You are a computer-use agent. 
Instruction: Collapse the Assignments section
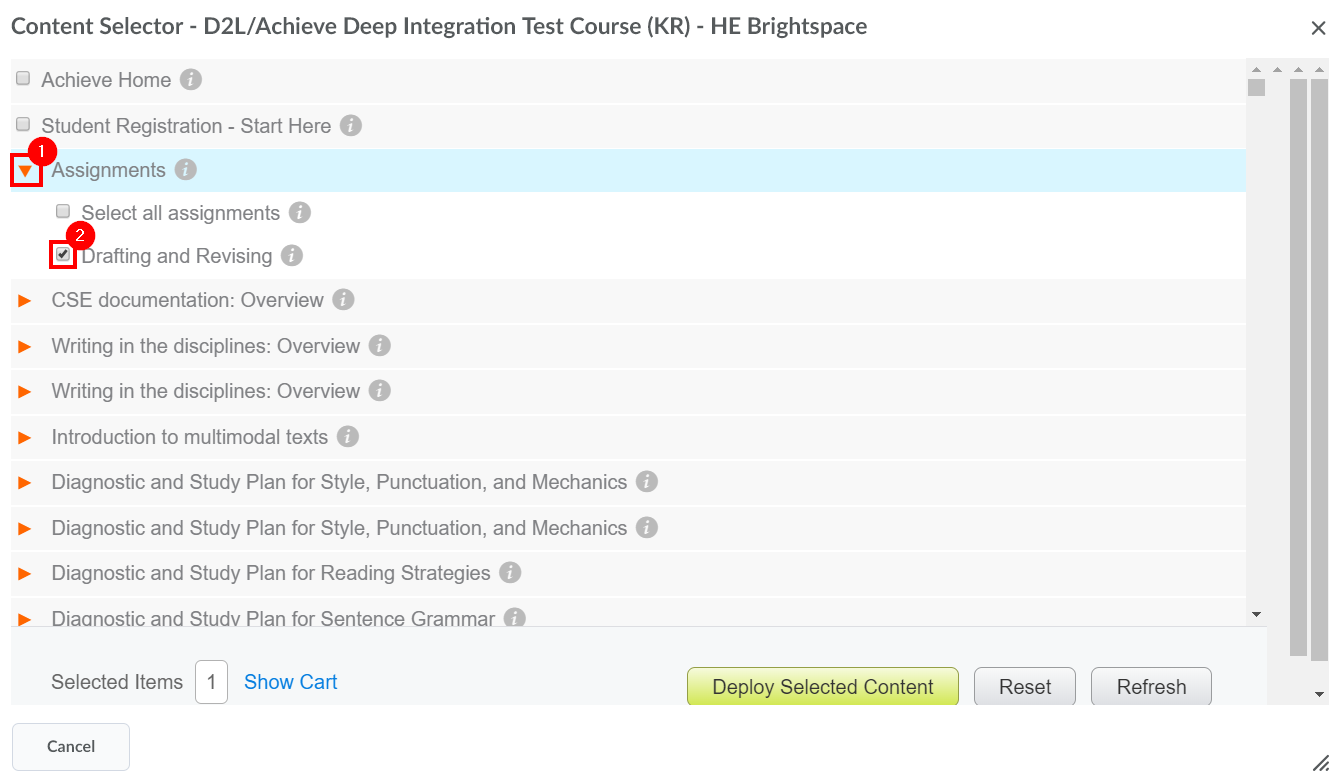[24, 170]
